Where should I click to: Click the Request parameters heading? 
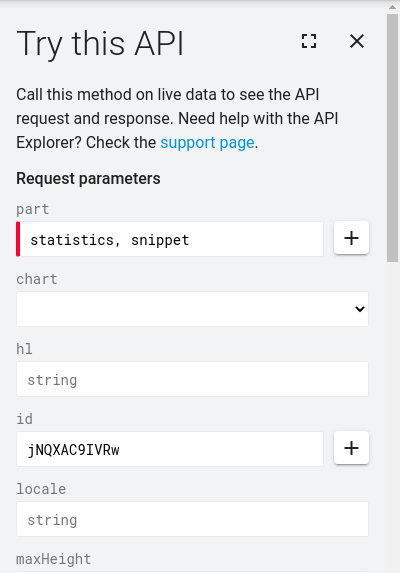pyautogui.click(x=88, y=179)
